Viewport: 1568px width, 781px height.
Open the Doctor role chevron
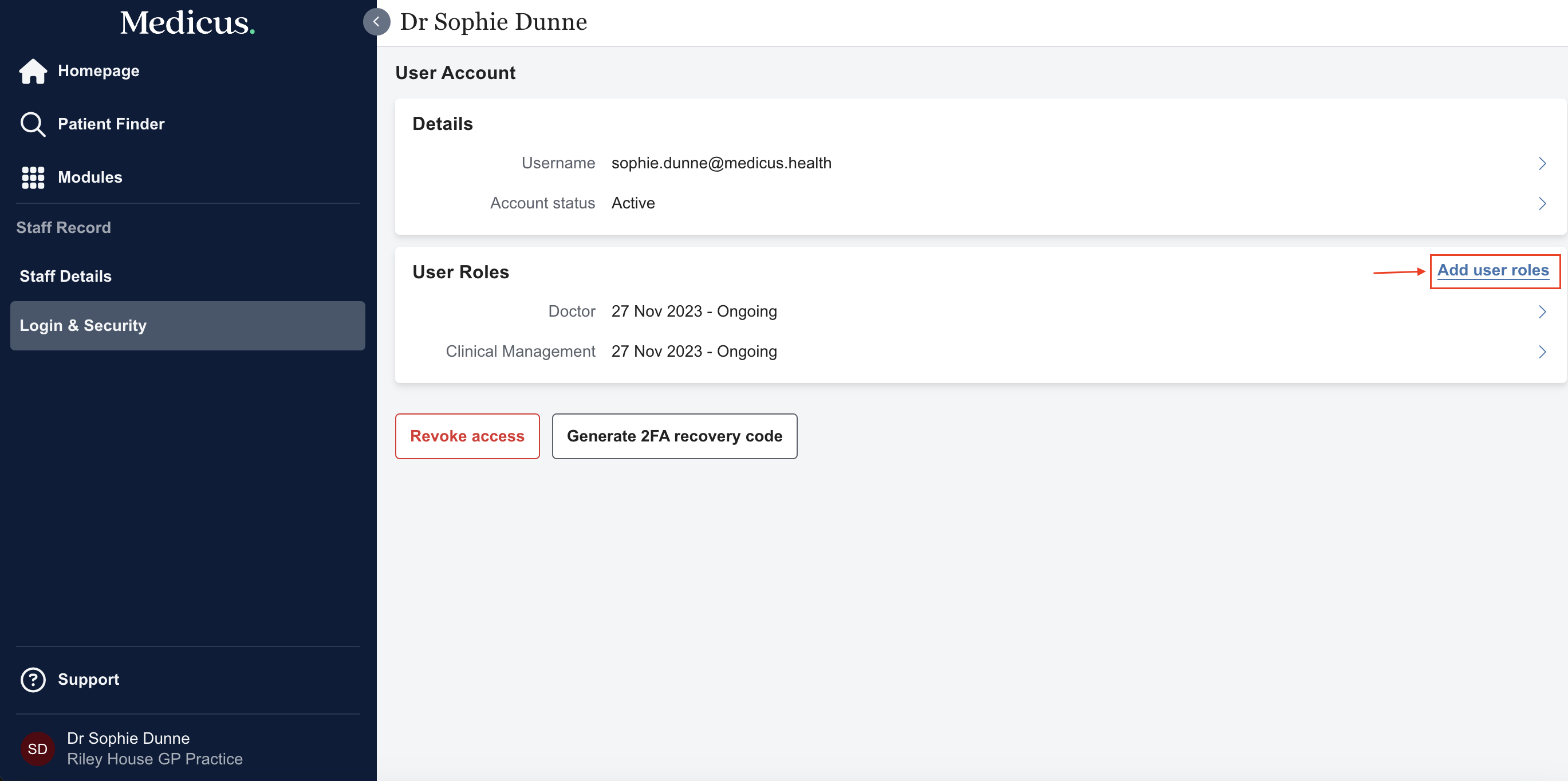point(1542,311)
